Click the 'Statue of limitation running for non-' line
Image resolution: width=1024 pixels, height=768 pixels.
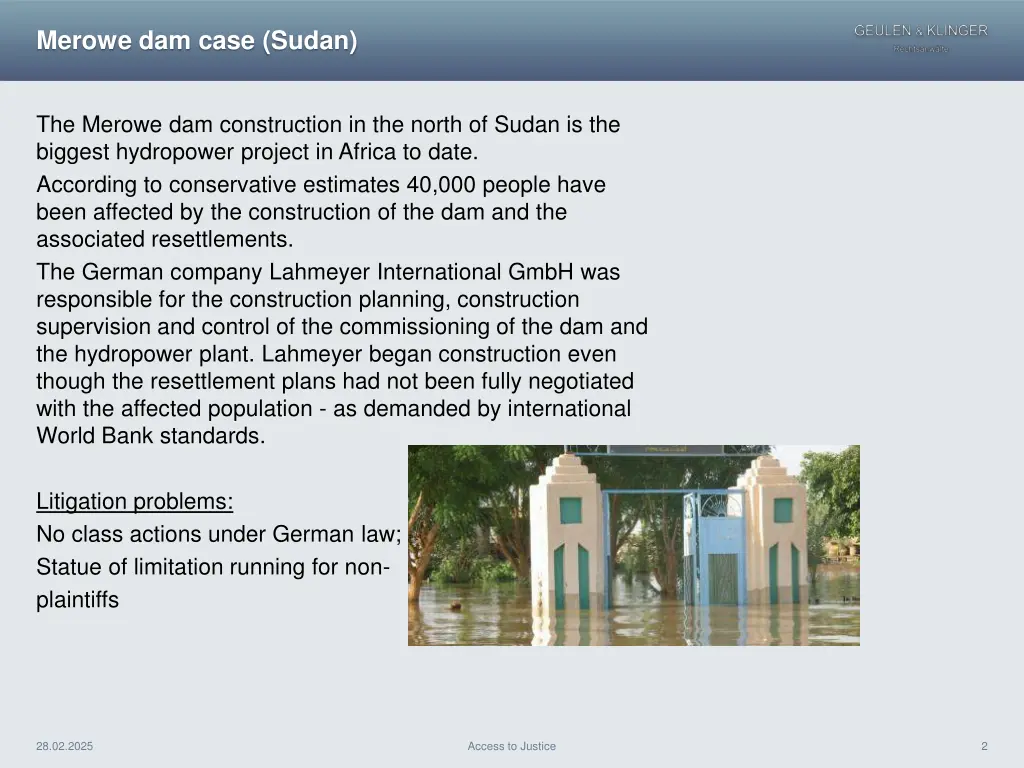click(x=212, y=567)
